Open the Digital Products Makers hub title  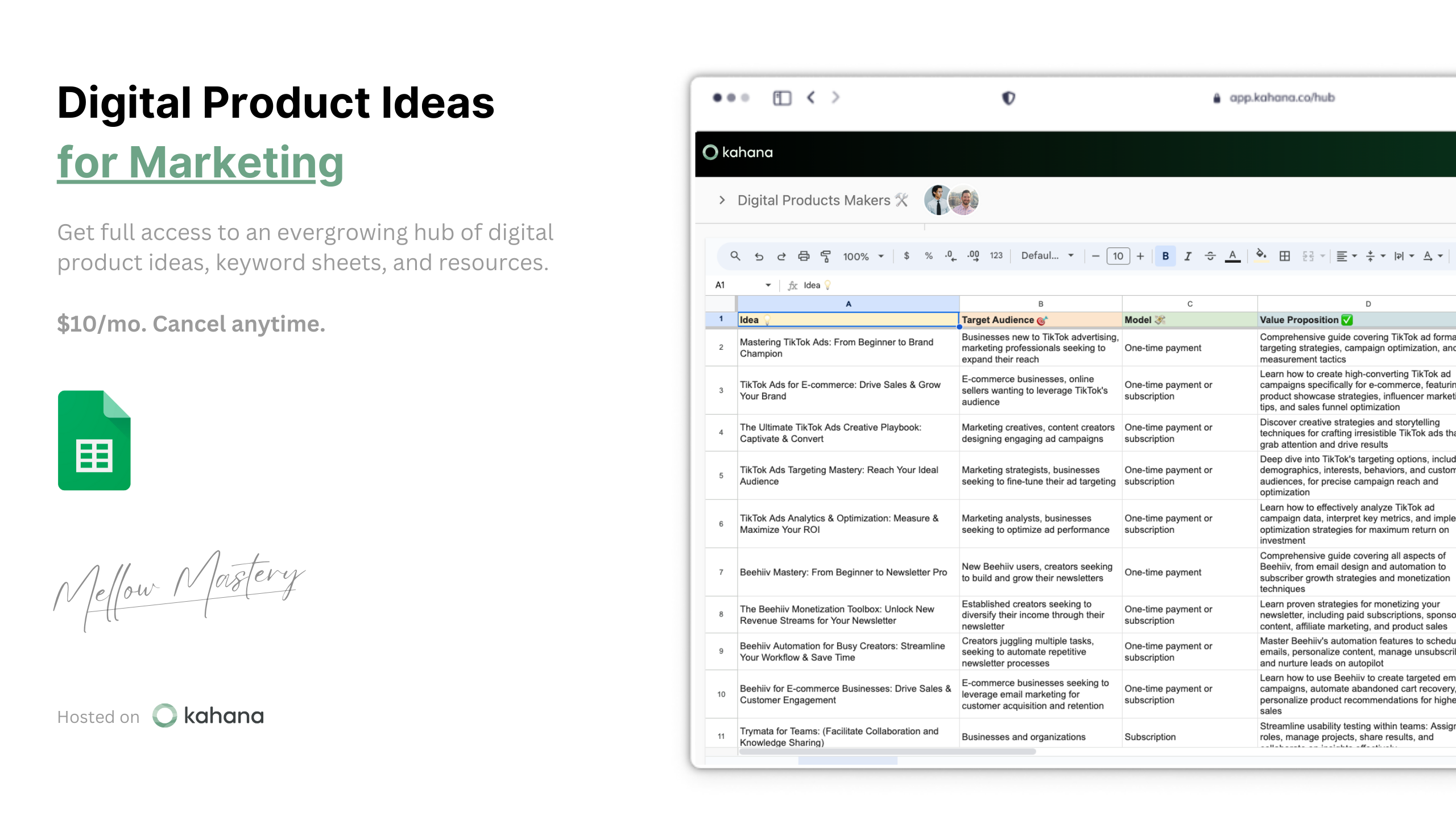tap(822, 200)
